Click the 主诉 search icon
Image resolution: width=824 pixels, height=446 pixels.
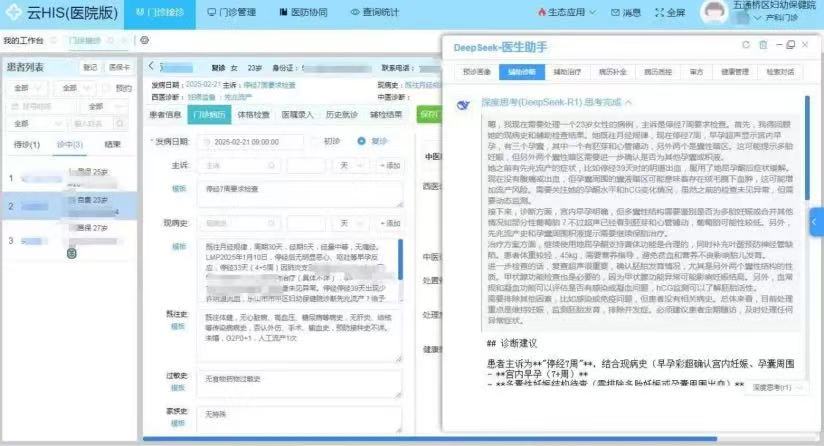(271, 165)
